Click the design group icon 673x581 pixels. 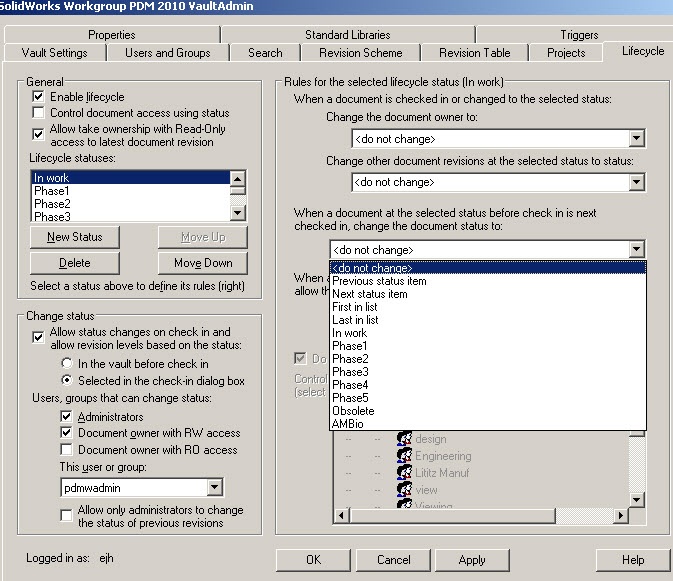click(x=404, y=439)
